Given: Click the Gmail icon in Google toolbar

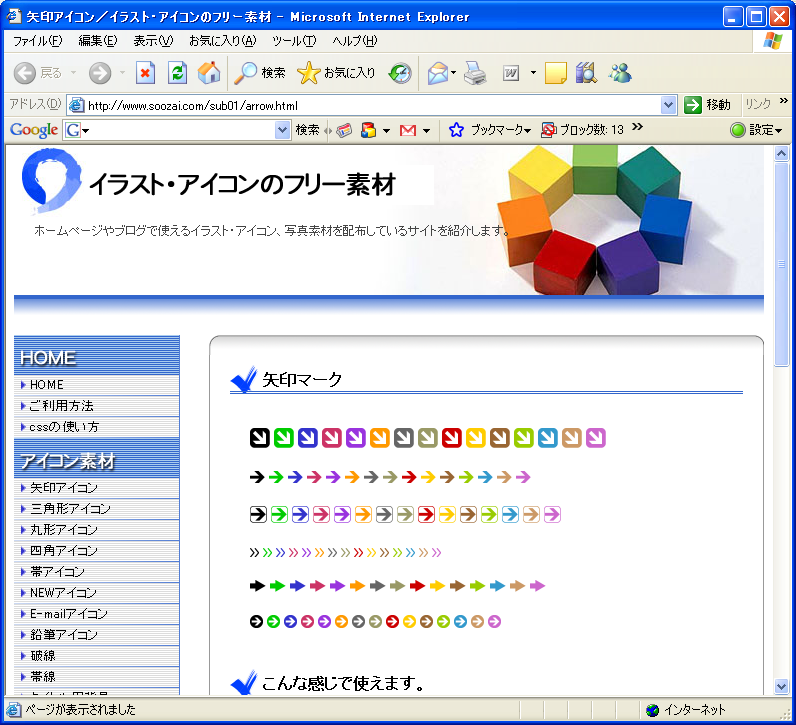Looking at the screenshot, I should click(x=408, y=130).
